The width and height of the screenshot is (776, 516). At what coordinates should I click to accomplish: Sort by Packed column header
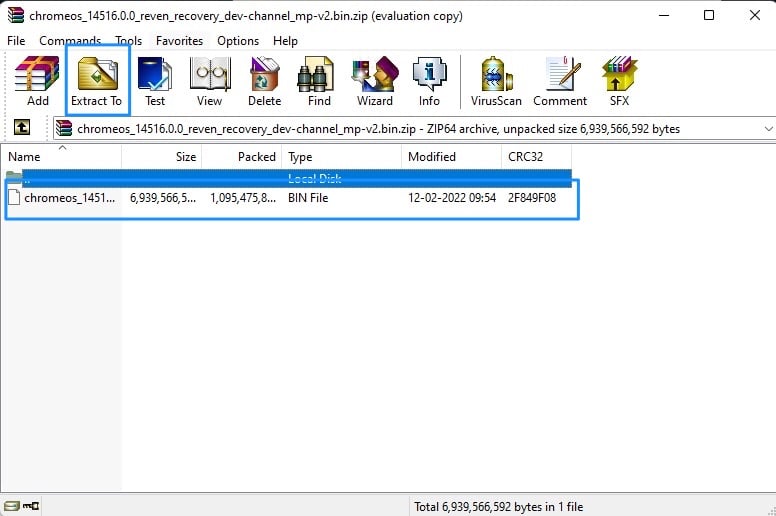242,157
